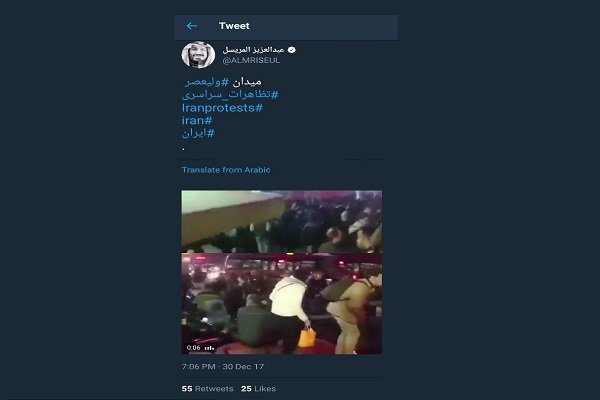Click the audio bars icon on video
Viewport: 600px width, 400px height.
click(x=209, y=348)
